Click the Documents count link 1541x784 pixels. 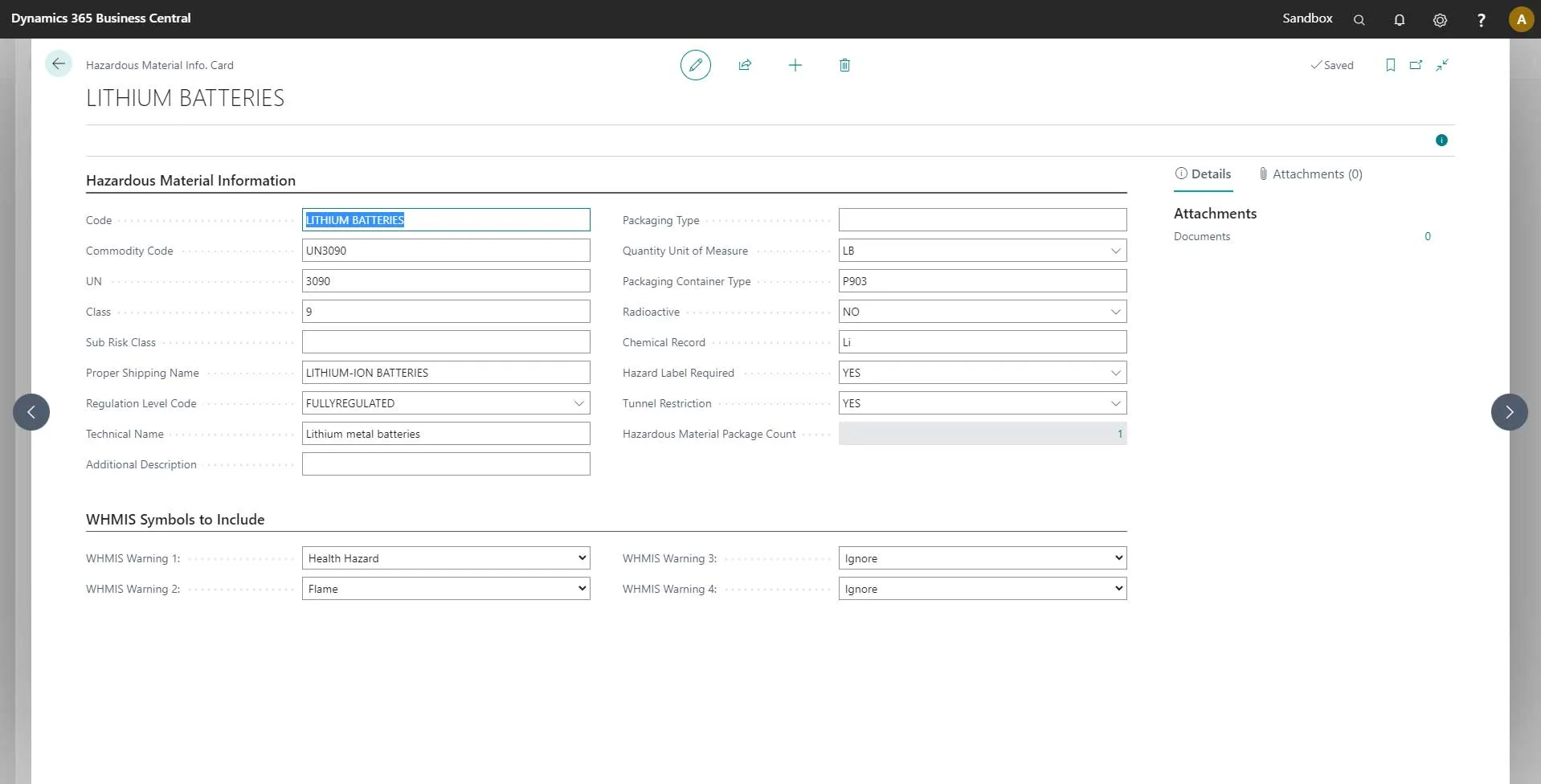[x=1427, y=236]
